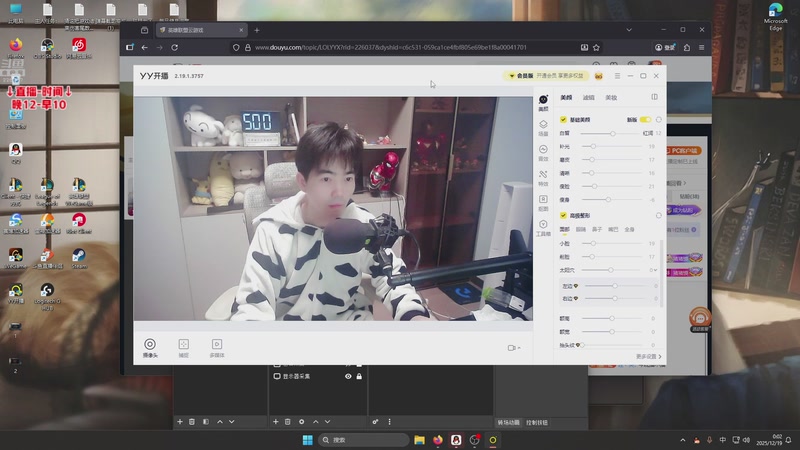Click the Windows Start button

click(x=308, y=440)
